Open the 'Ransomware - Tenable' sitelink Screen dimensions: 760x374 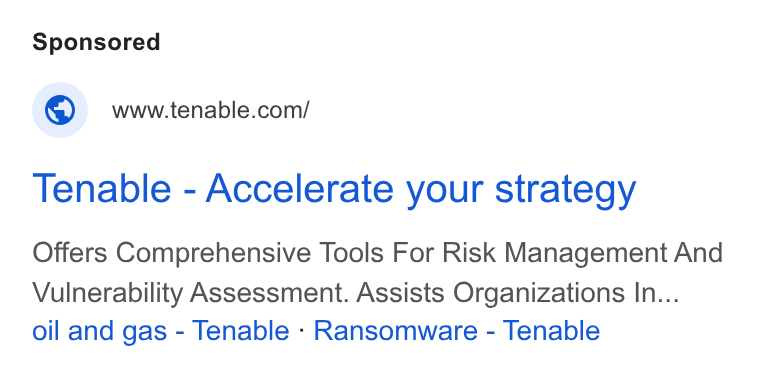click(x=457, y=331)
